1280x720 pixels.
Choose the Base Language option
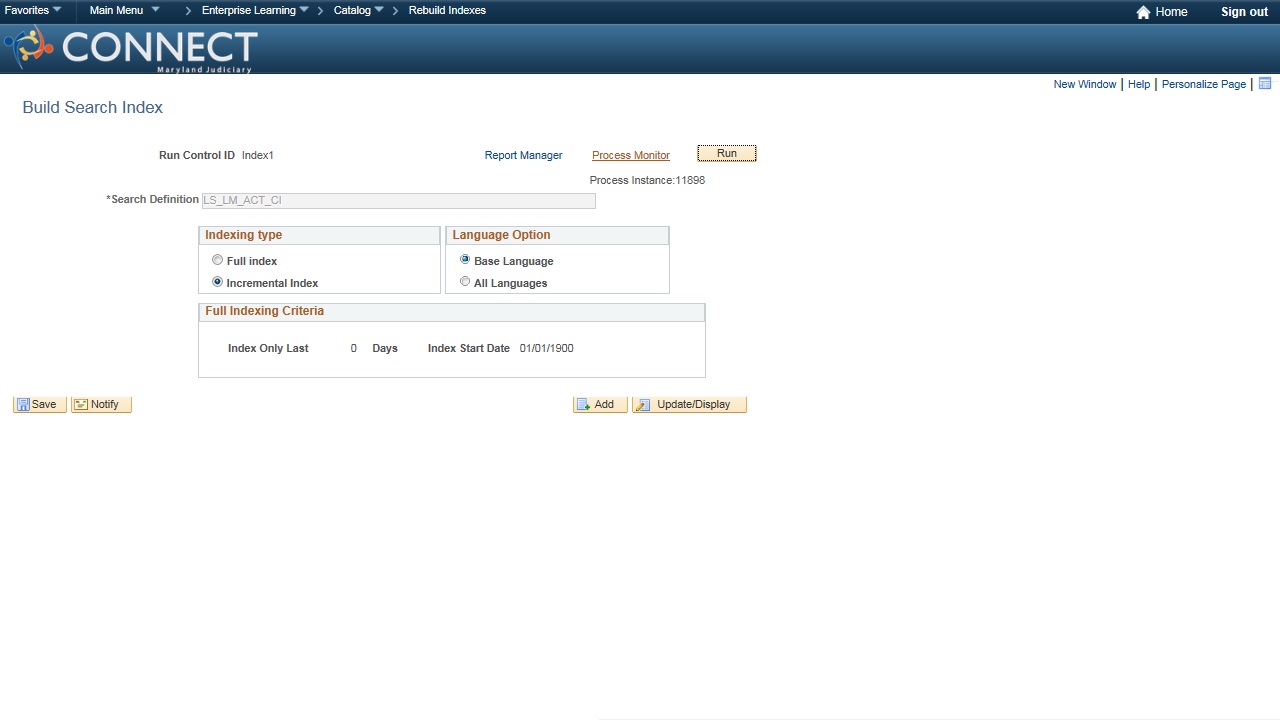(465, 259)
